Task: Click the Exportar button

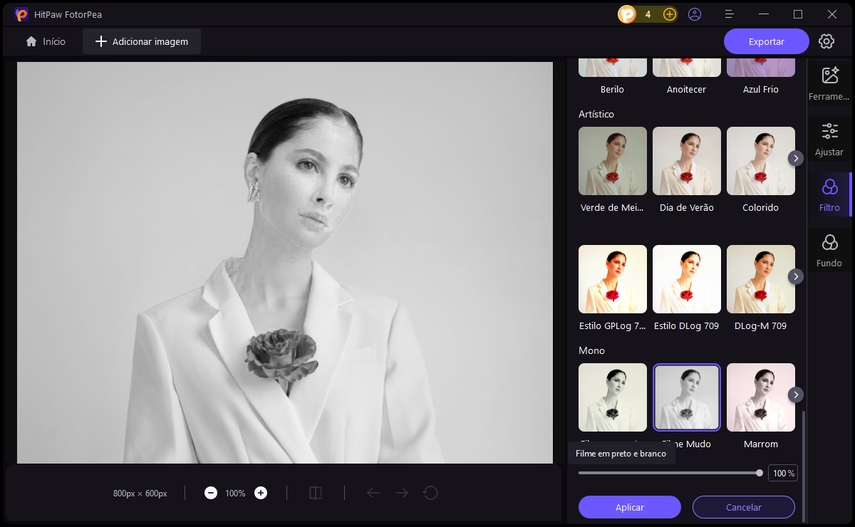Action: click(766, 41)
